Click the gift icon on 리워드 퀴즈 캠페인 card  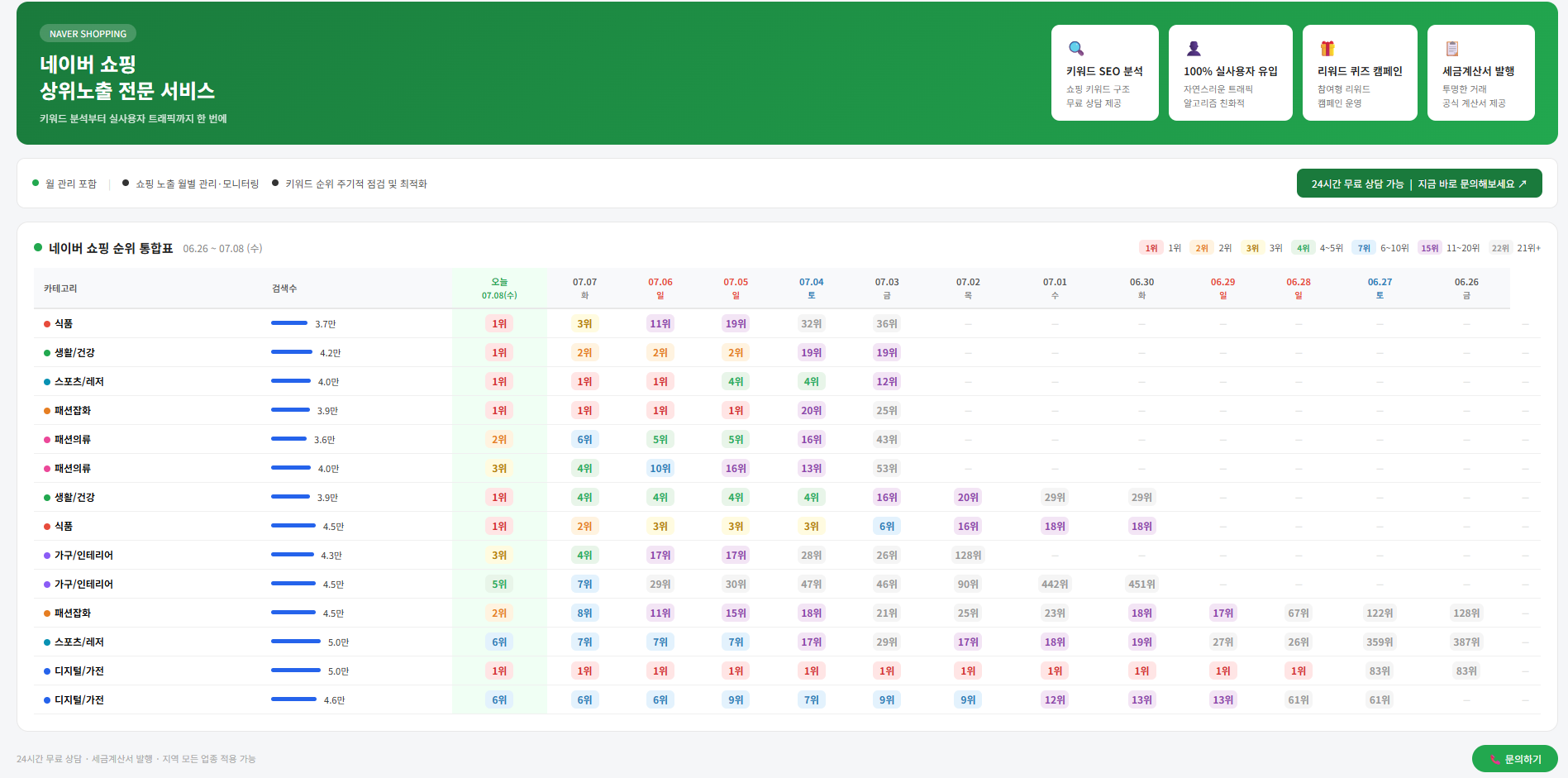click(1327, 49)
